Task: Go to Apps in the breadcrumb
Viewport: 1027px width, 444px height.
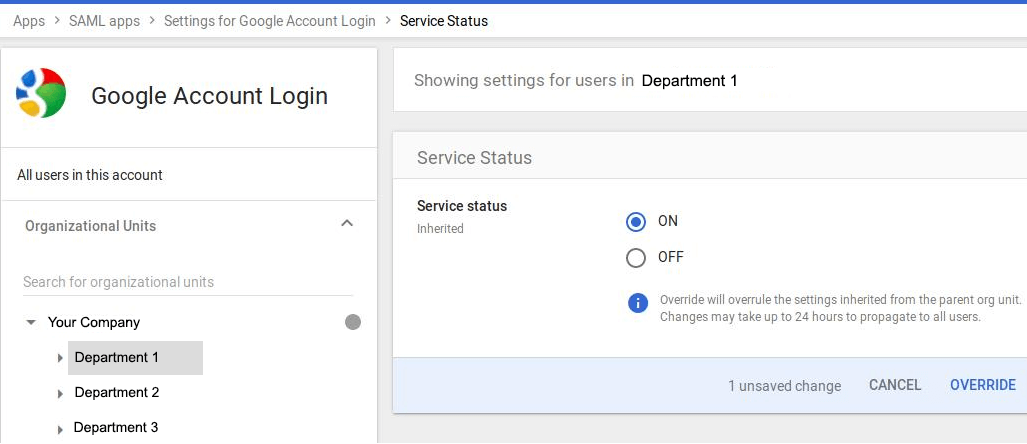Action: pyautogui.click(x=29, y=21)
